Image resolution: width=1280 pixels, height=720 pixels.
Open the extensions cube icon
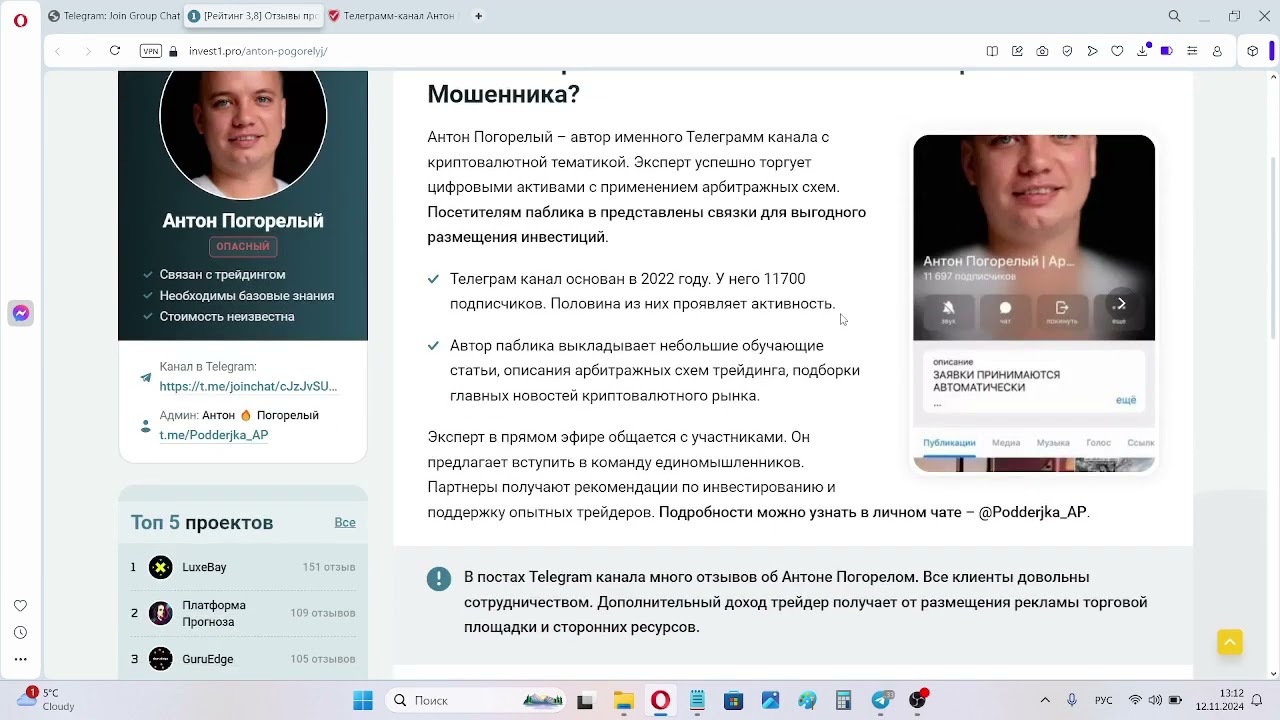coord(1252,51)
